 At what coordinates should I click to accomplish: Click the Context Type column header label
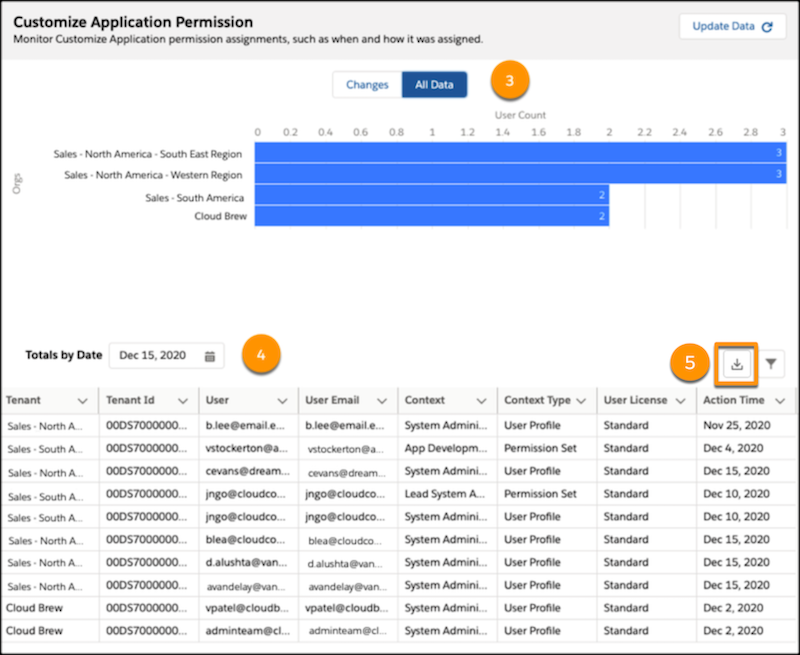[x=537, y=400]
